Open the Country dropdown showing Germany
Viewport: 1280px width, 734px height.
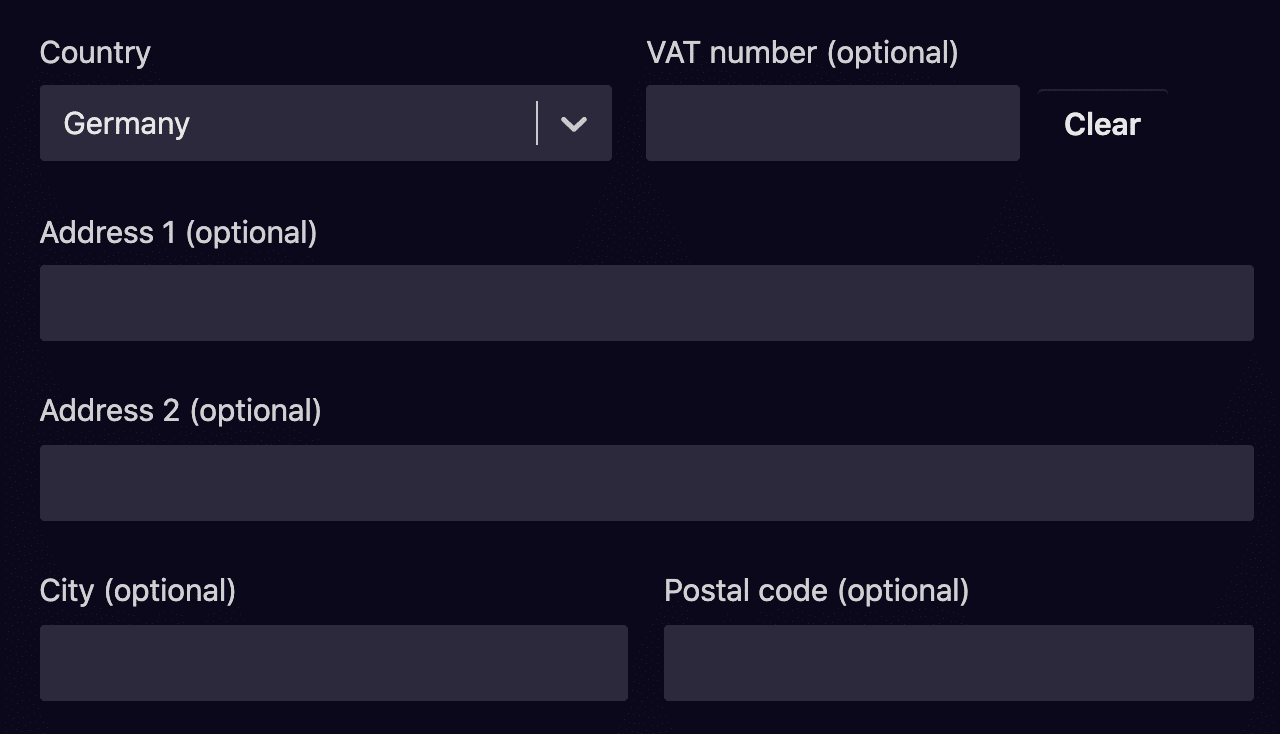point(300,123)
